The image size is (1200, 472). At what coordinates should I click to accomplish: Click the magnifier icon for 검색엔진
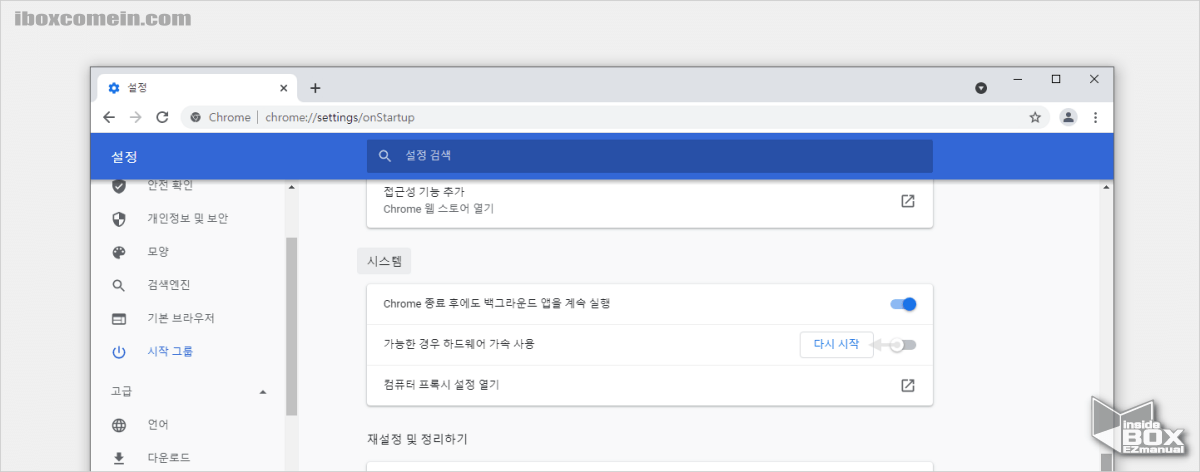(119, 285)
